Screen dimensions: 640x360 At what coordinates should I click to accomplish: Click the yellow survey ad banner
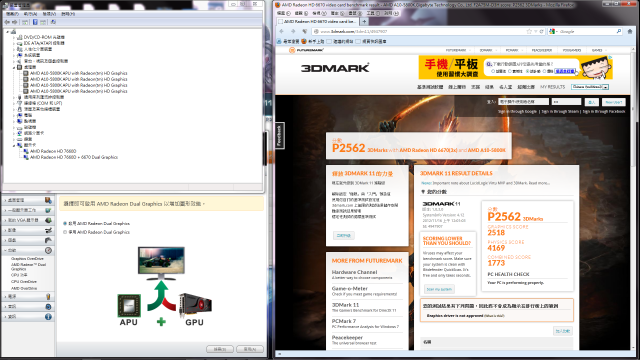pyautogui.click(x=516, y=67)
